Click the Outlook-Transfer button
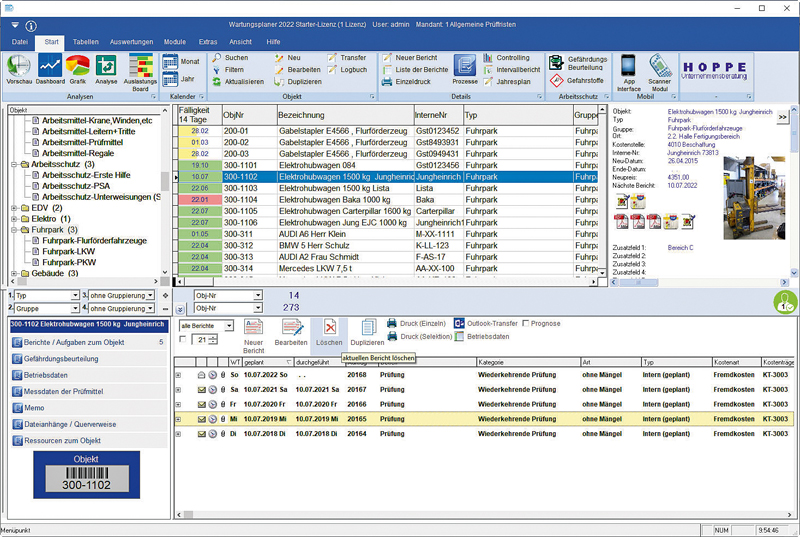 click(x=483, y=324)
